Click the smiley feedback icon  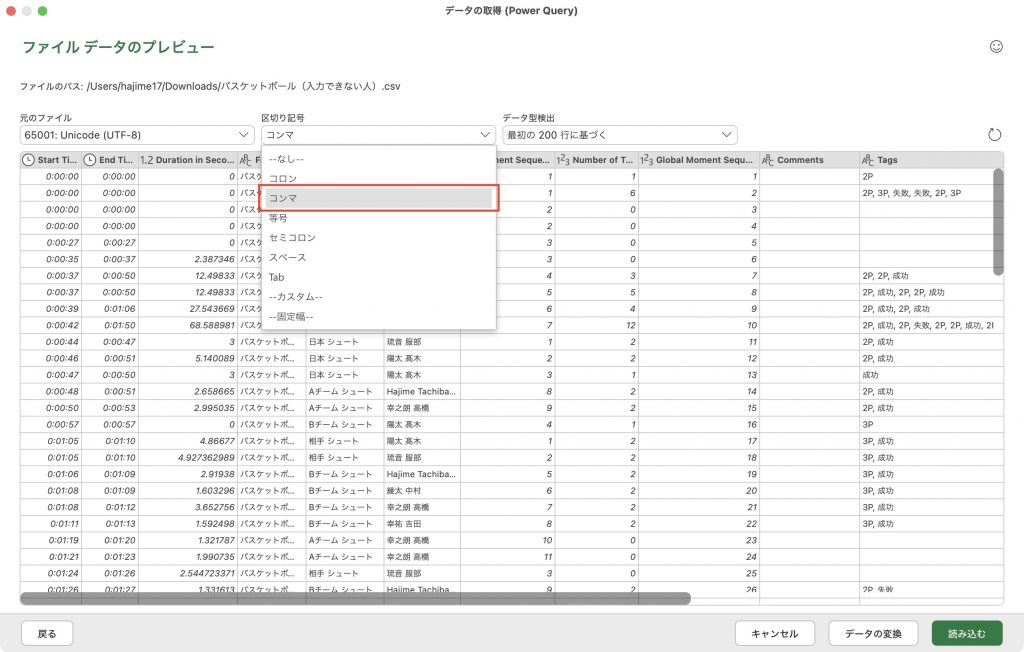coord(995,46)
